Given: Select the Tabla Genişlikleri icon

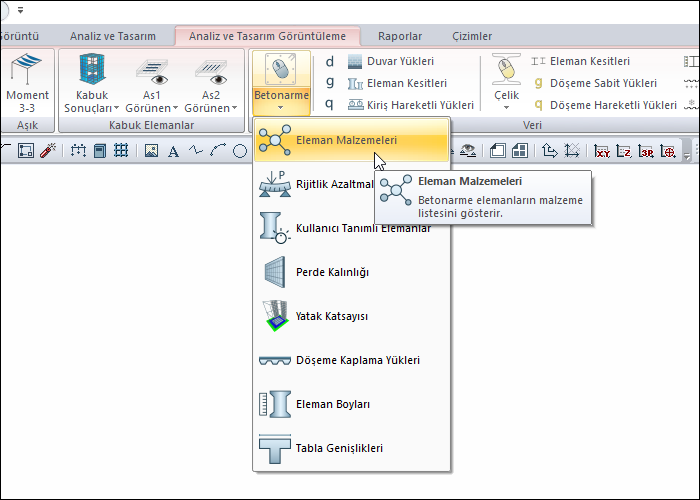Looking at the screenshot, I should (x=272, y=448).
